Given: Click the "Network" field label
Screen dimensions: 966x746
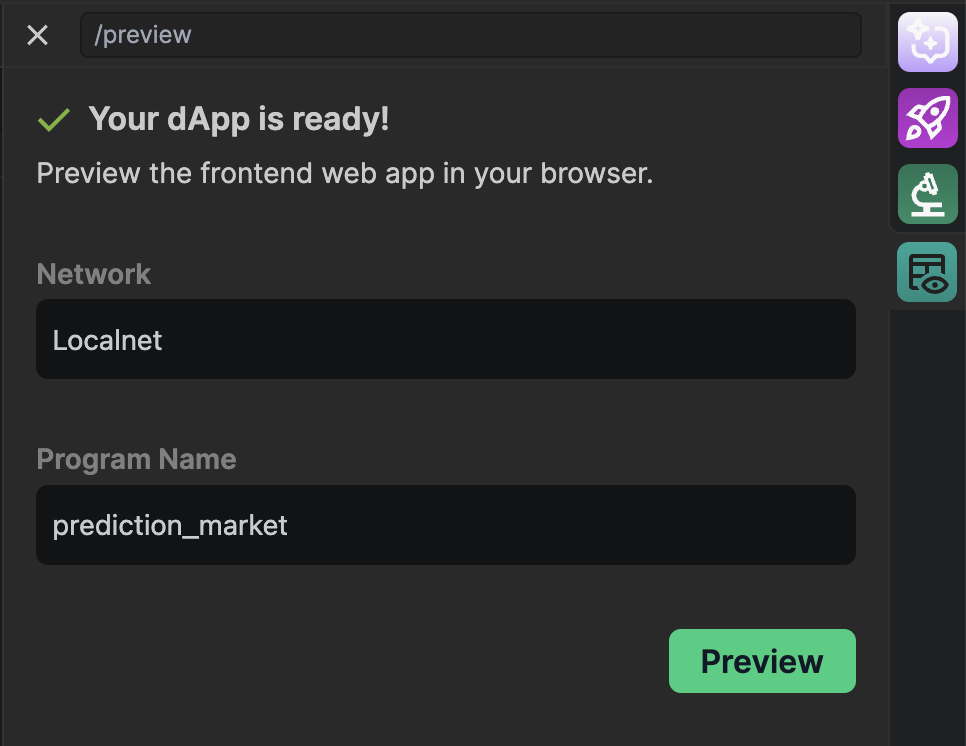Looking at the screenshot, I should [93, 274].
